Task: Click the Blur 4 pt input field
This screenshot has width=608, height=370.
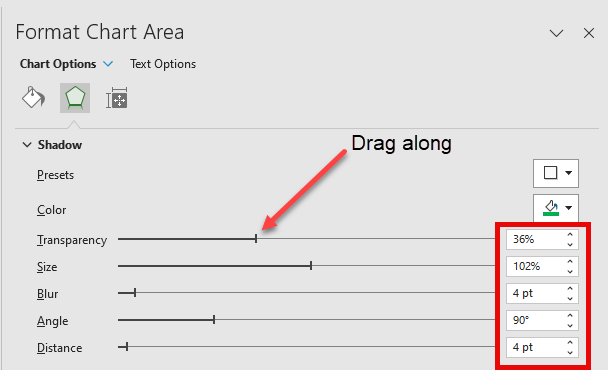Action: (535, 293)
